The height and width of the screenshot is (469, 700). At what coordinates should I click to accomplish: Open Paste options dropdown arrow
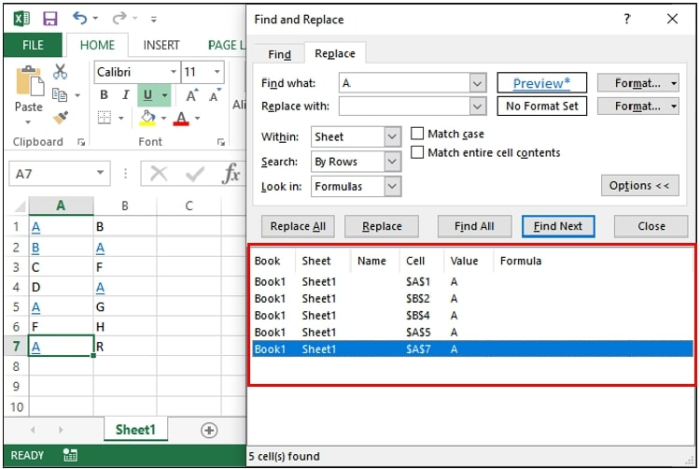point(28,122)
